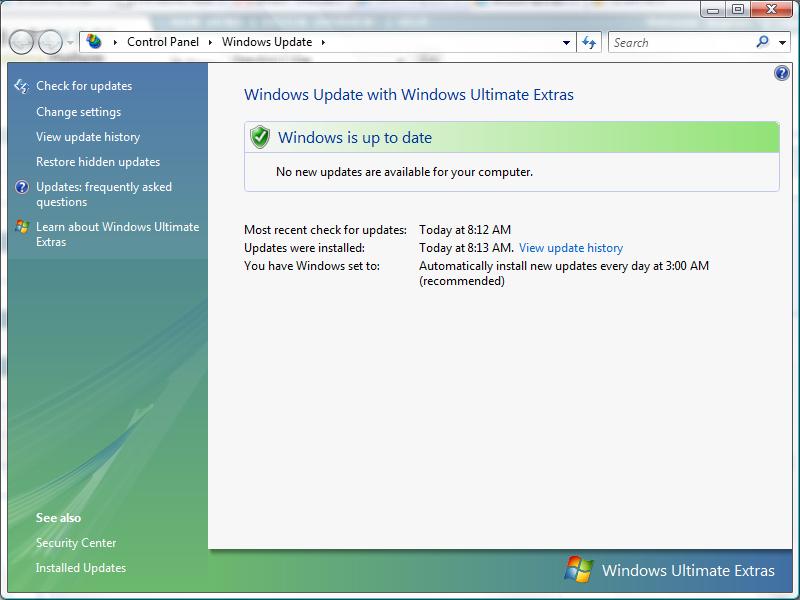The width and height of the screenshot is (800, 600).
Task: Click inside the Search box
Action: pyautogui.click(x=680, y=42)
